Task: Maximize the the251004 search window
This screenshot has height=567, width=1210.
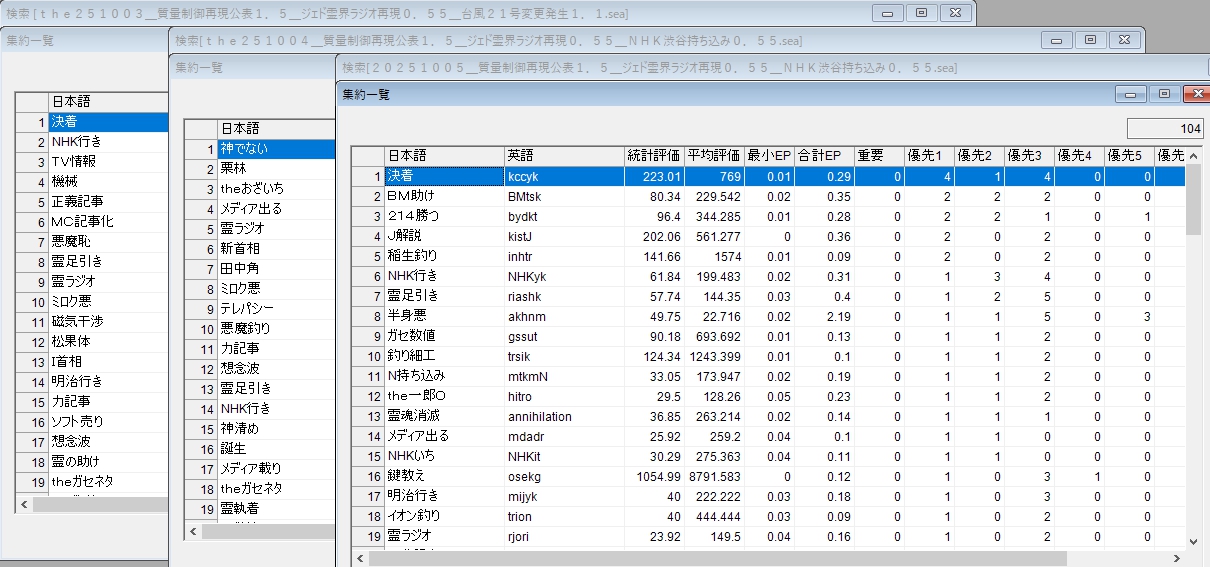Action: pos(1090,40)
